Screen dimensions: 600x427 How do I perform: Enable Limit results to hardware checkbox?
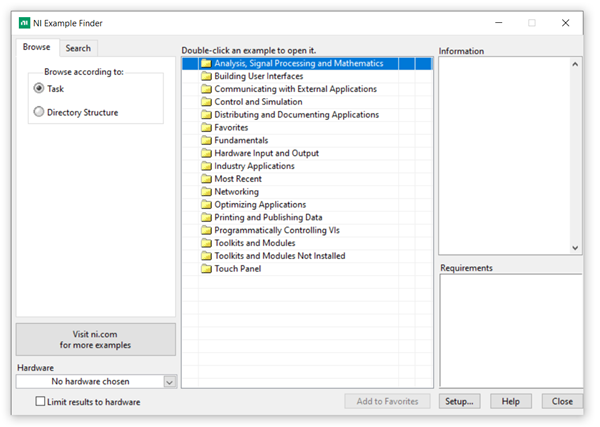click(40, 401)
